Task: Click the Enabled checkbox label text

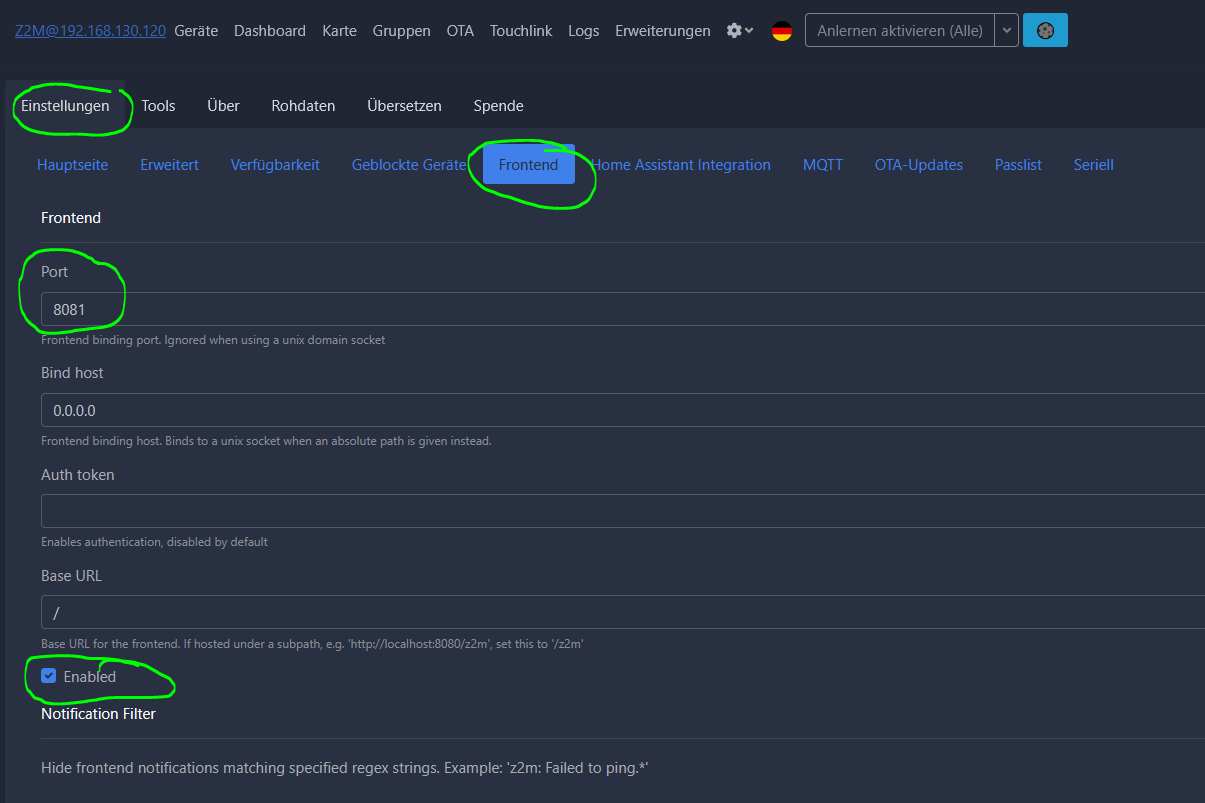Action: [x=90, y=677]
